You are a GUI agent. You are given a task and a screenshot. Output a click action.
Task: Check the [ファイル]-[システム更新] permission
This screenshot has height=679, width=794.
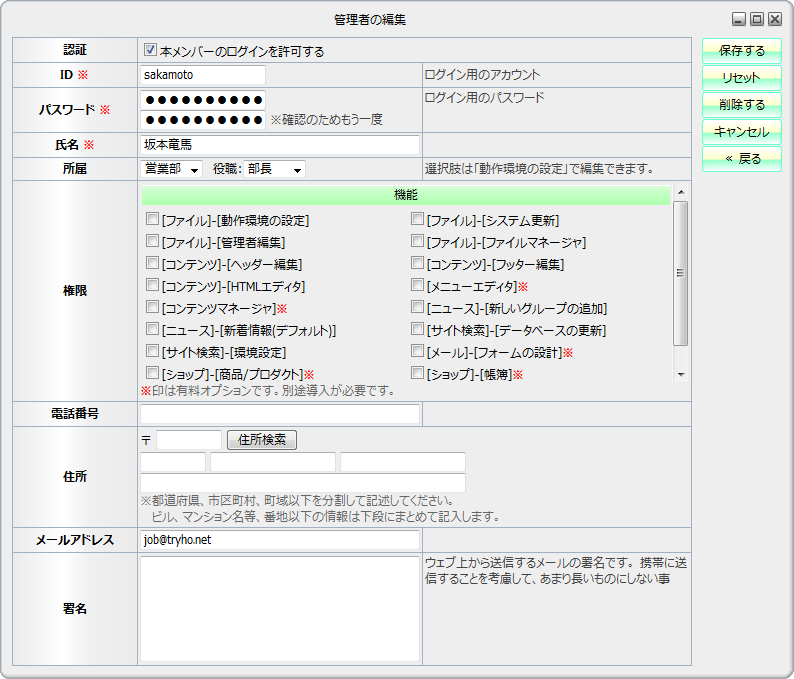click(x=418, y=220)
